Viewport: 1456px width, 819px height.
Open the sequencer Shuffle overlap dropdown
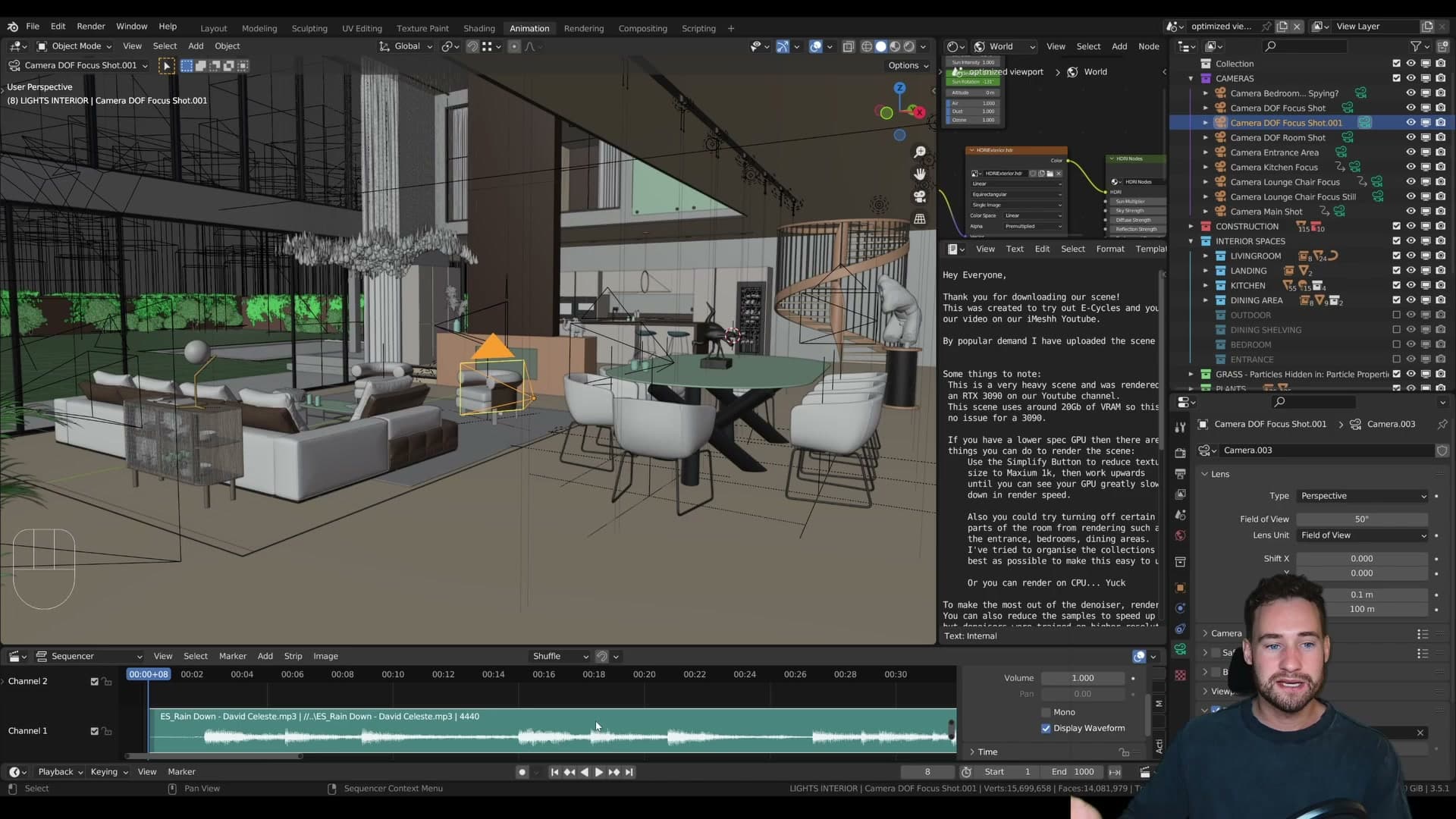[x=560, y=657]
